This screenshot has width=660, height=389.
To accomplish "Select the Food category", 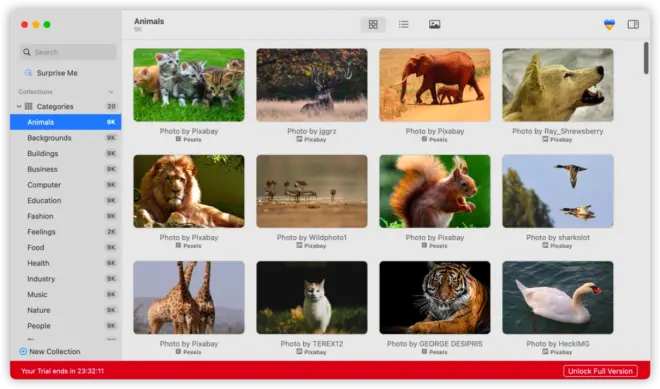I will click(x=66, y=247).
